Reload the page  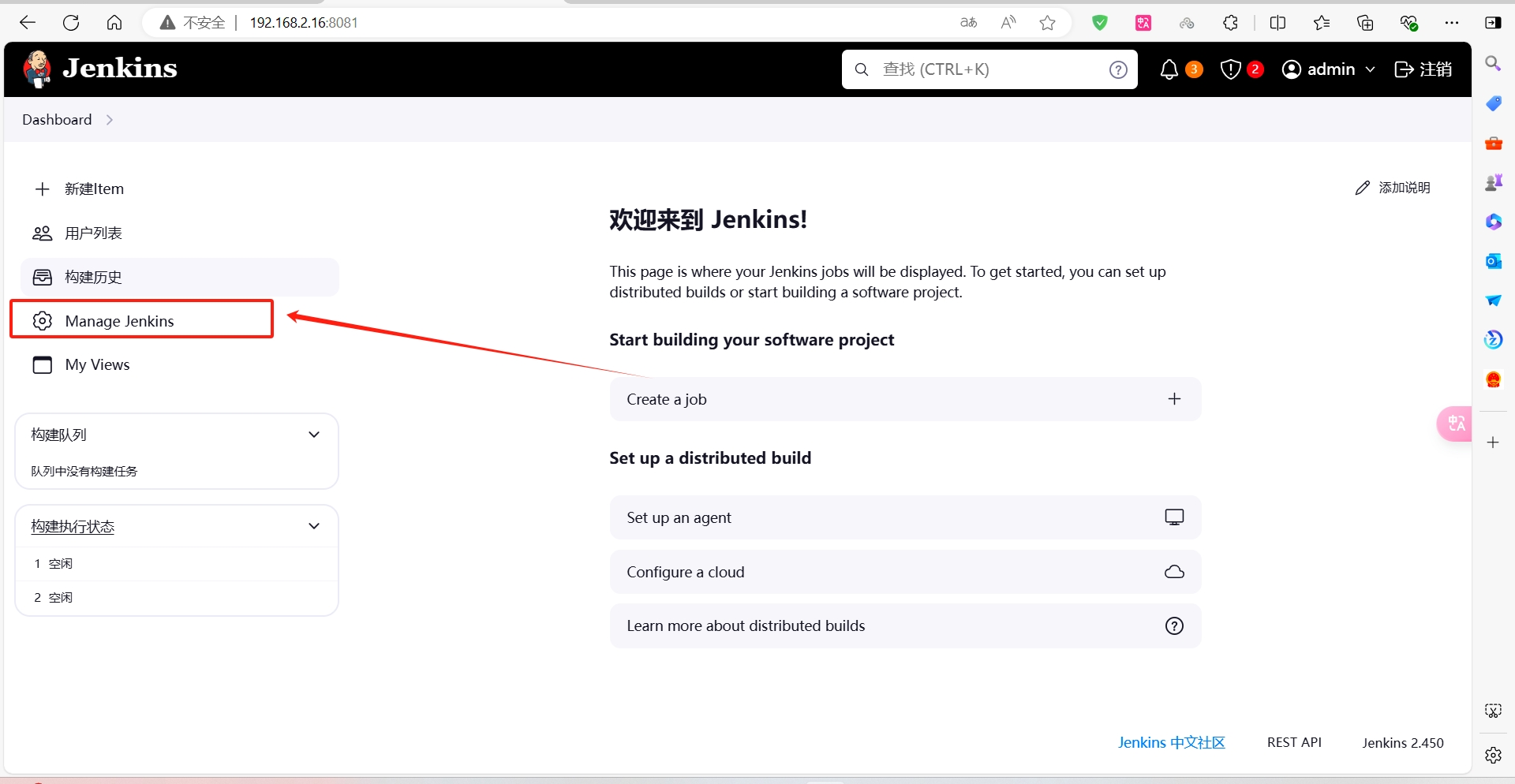pyautogui.click(x=71, y=23)
